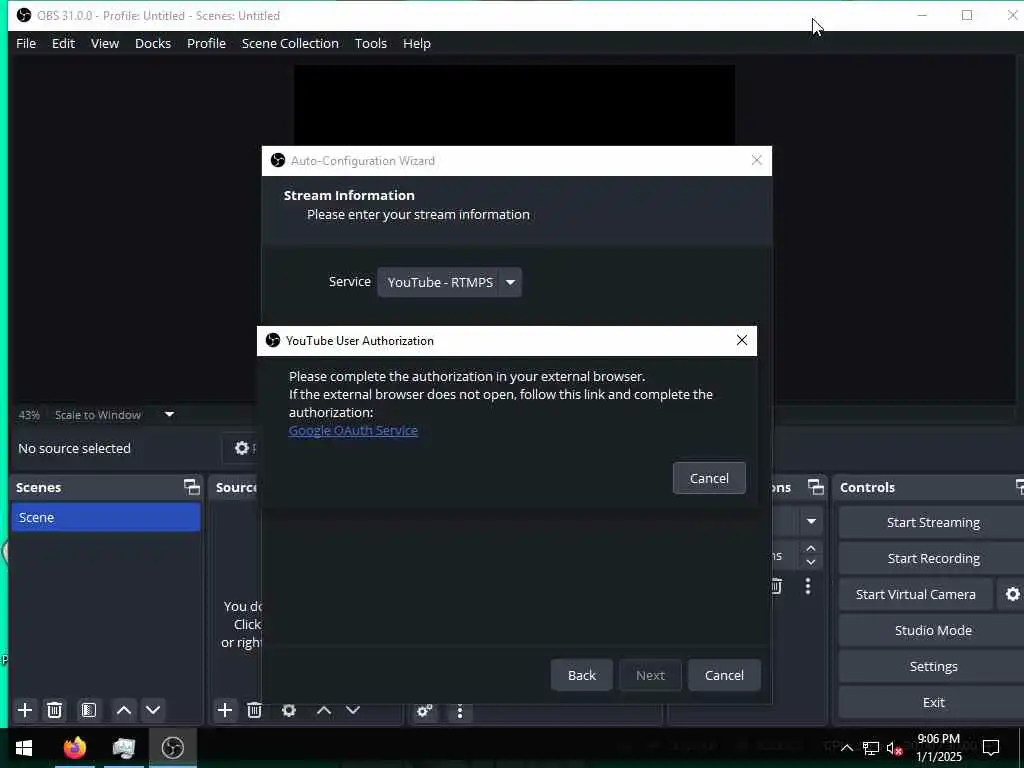Open the Edit menu
Image resolution: width=1024 pixels, height=768 pixels.
tap(63, 43)
